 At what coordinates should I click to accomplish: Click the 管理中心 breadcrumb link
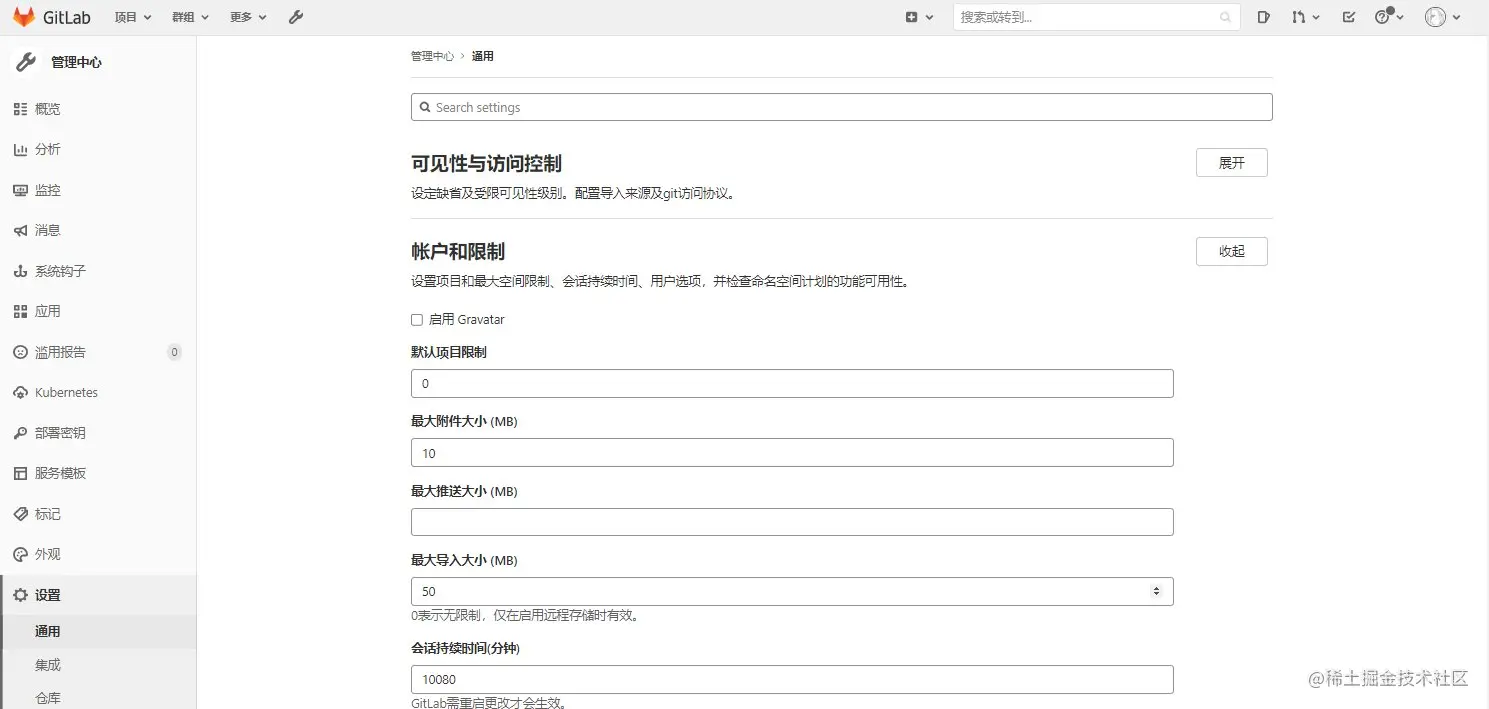click(432, 56)
